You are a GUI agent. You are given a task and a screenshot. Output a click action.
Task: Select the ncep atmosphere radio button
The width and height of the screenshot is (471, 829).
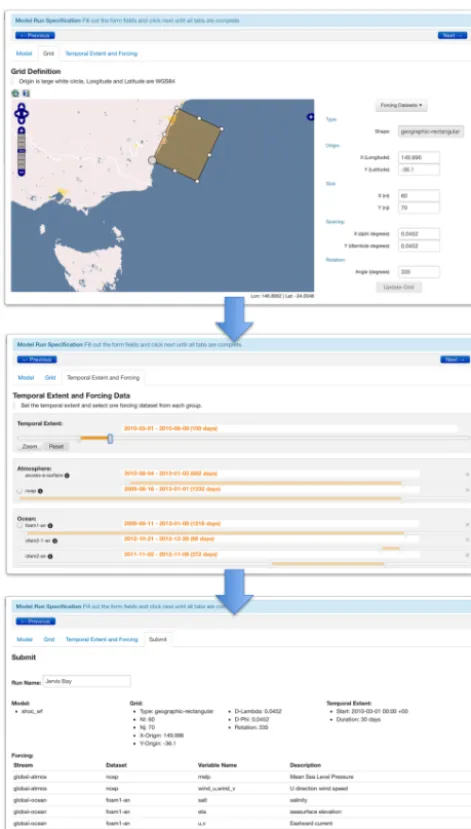tap(20, 491)
